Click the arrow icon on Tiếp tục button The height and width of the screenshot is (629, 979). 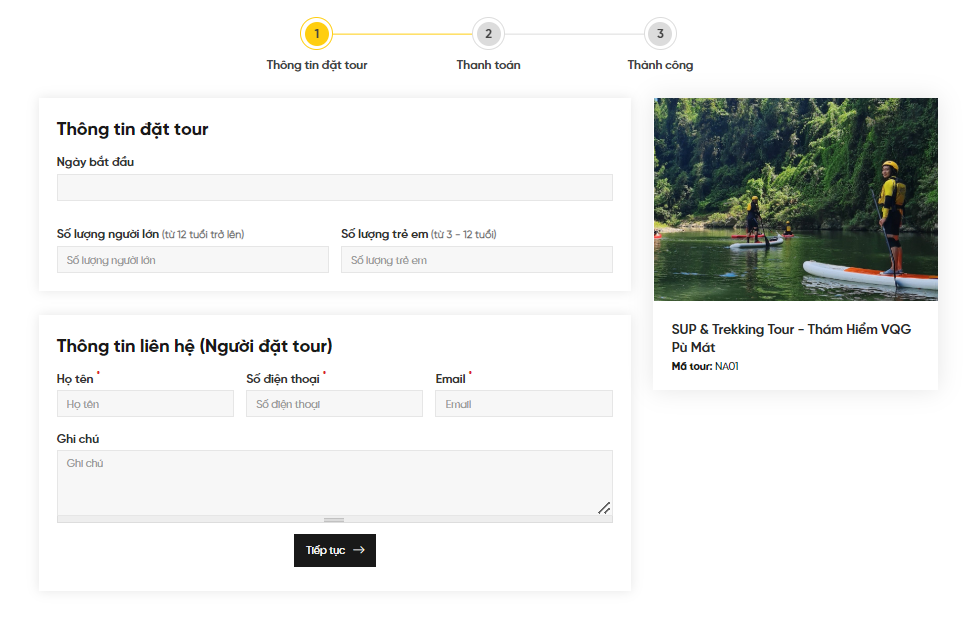point(359,550)
